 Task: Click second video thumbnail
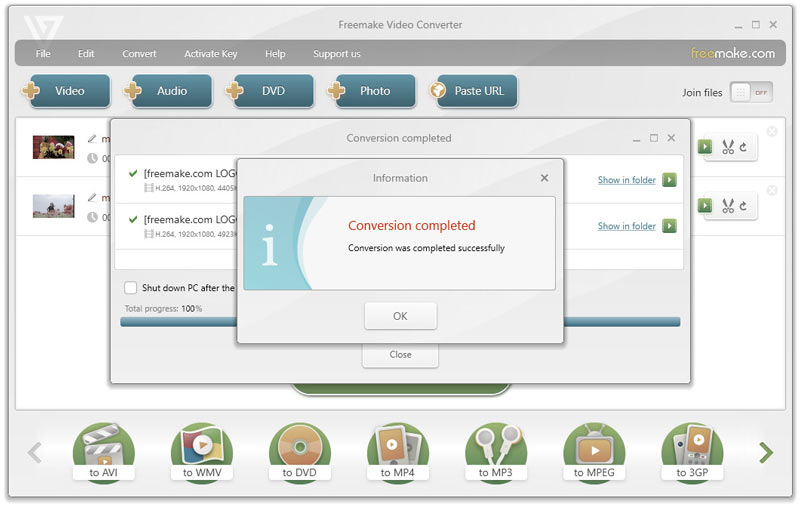click(x=54, y=206)
